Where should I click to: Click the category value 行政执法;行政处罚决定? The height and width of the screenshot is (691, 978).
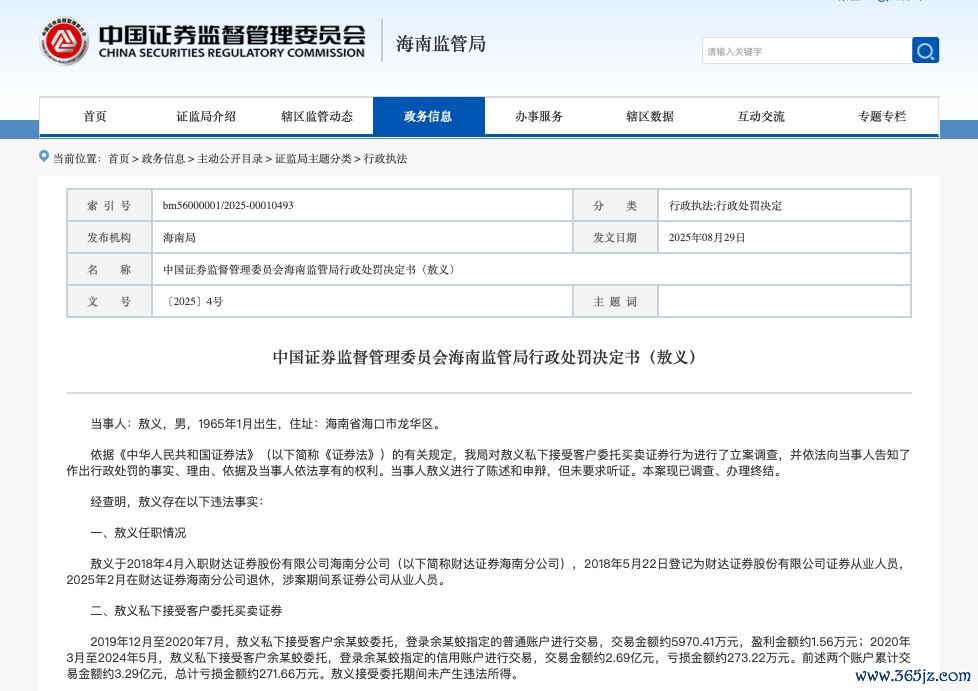click(x=725, y=206)
